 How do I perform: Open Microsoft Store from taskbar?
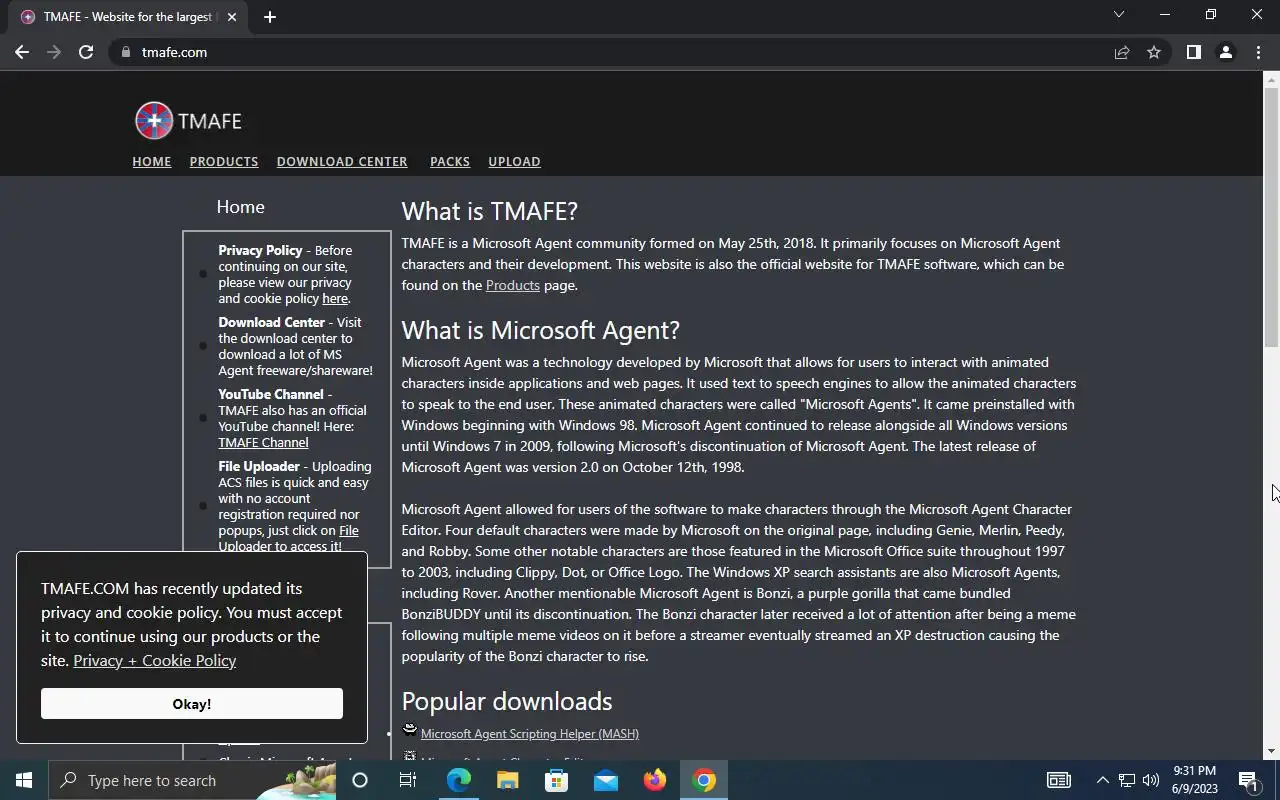556,780
